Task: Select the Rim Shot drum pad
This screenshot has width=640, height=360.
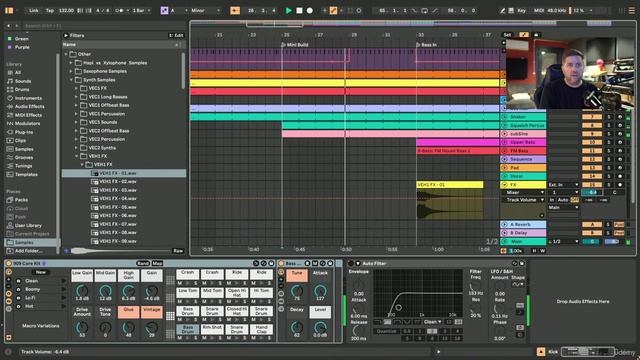Action: 212,329
